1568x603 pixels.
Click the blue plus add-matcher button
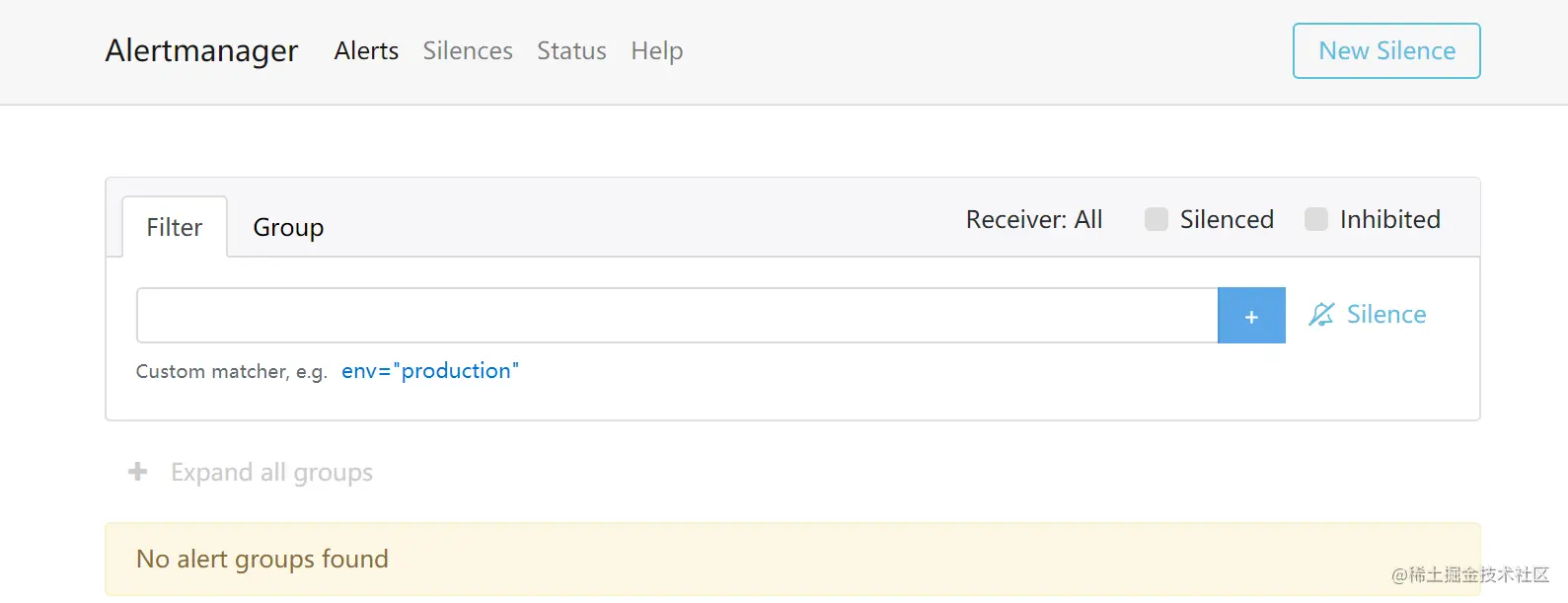tap(1251, 316)
